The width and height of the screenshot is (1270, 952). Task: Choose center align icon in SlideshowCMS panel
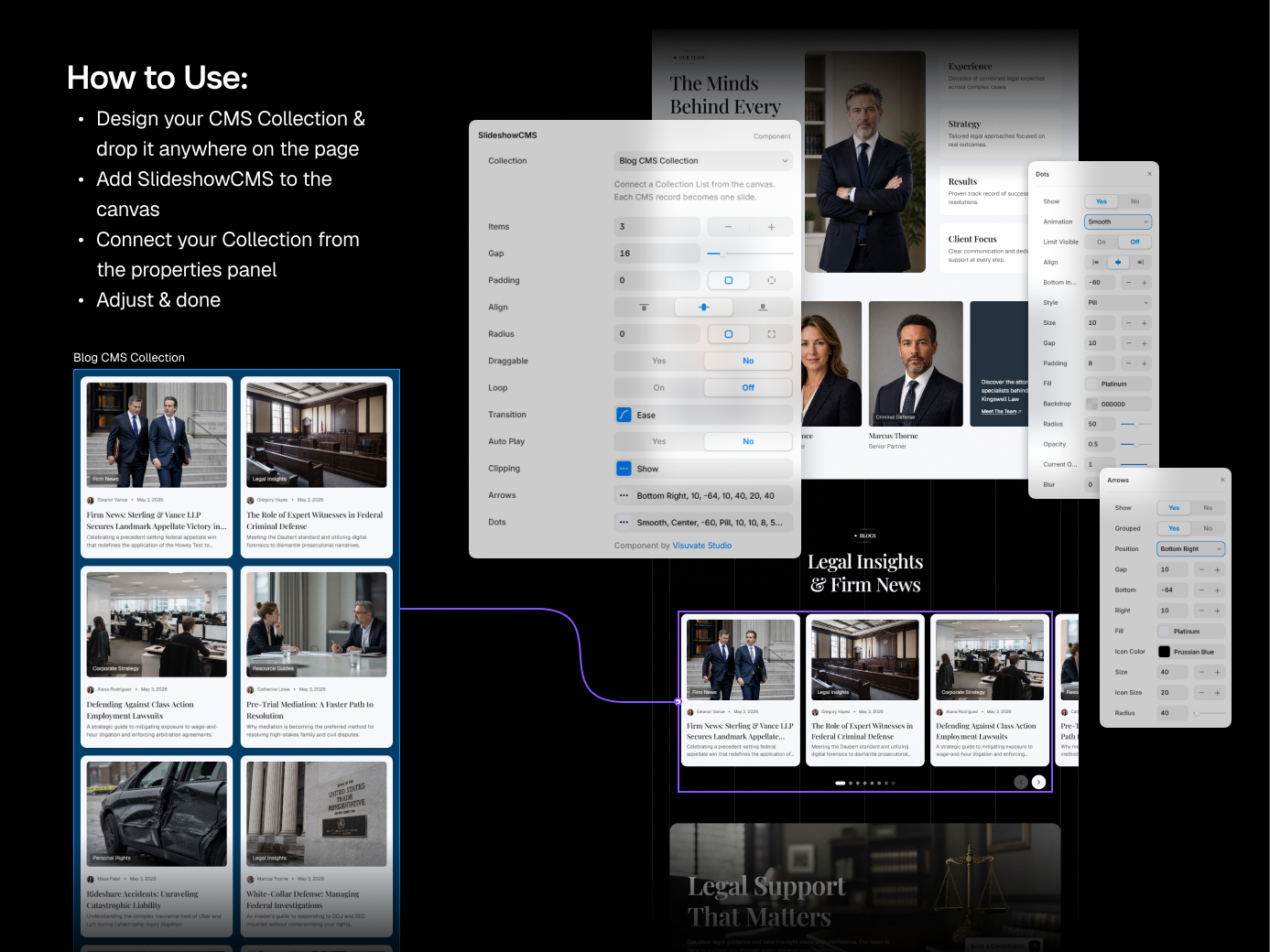click(x=703, y=308)
